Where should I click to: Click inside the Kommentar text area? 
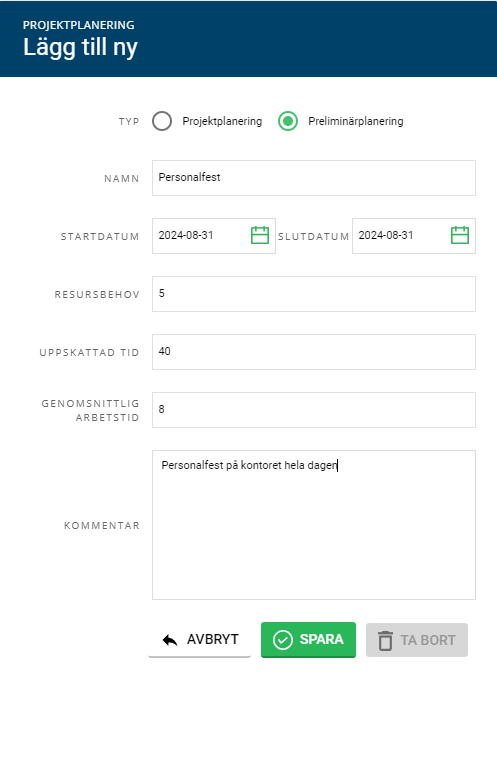314,525
